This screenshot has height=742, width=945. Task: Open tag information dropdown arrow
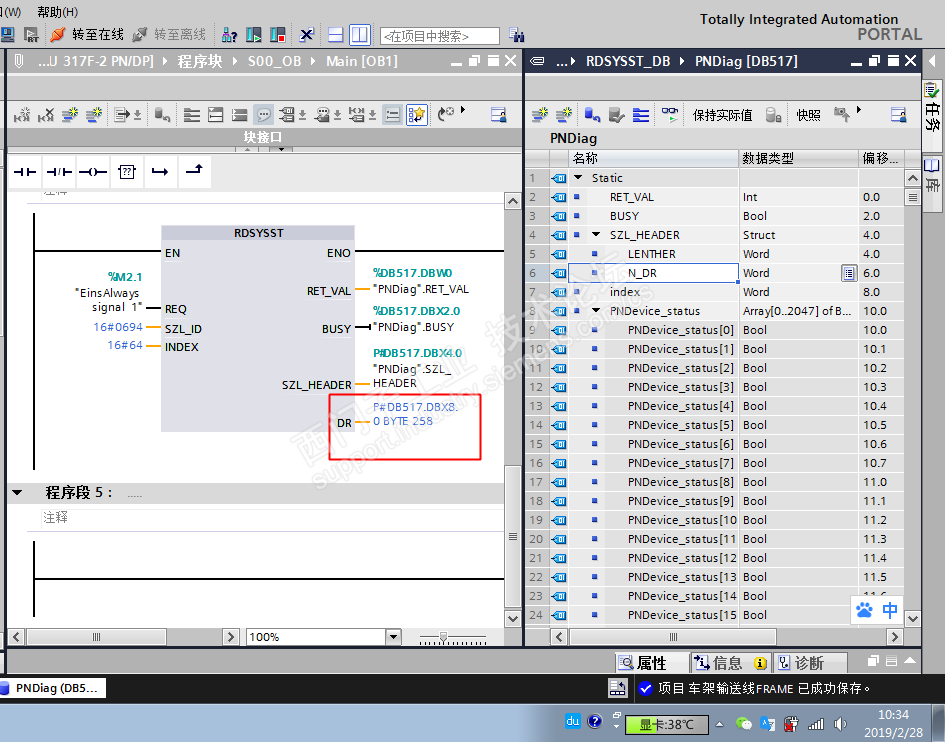coord(338,115)
